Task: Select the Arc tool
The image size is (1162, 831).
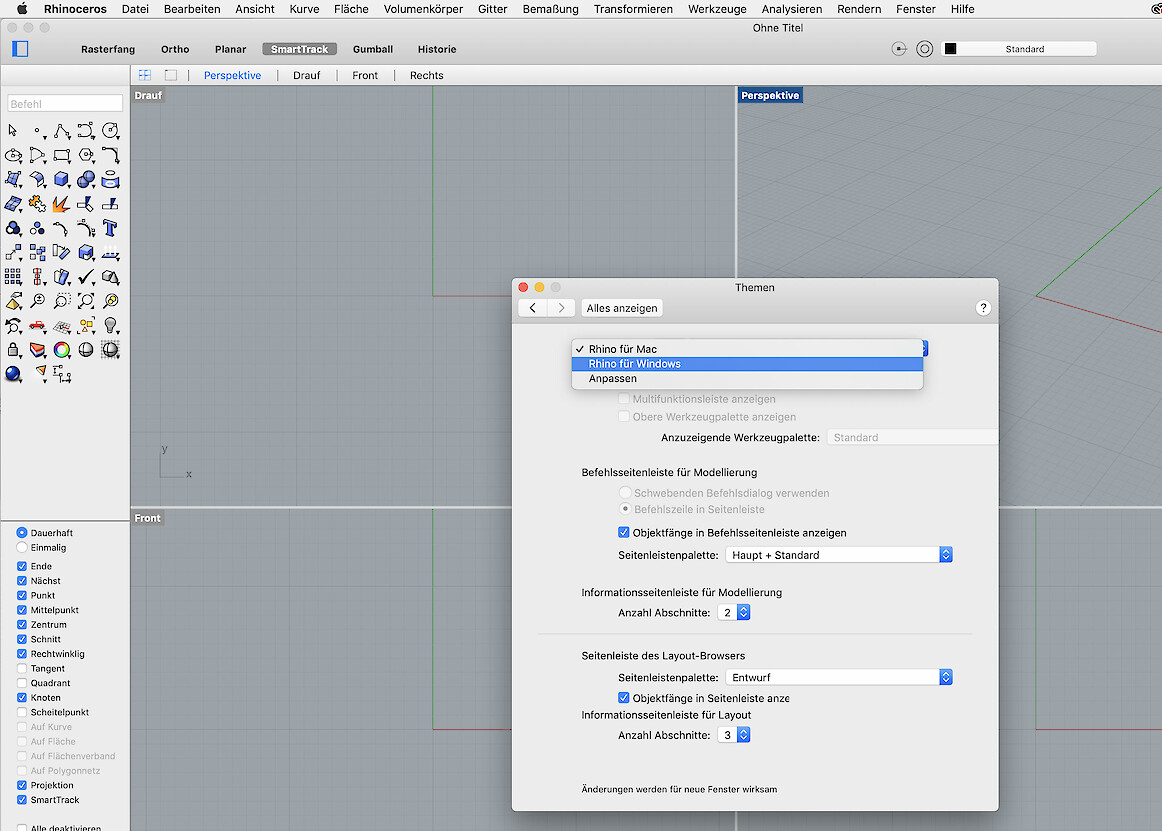Action: 37,156
